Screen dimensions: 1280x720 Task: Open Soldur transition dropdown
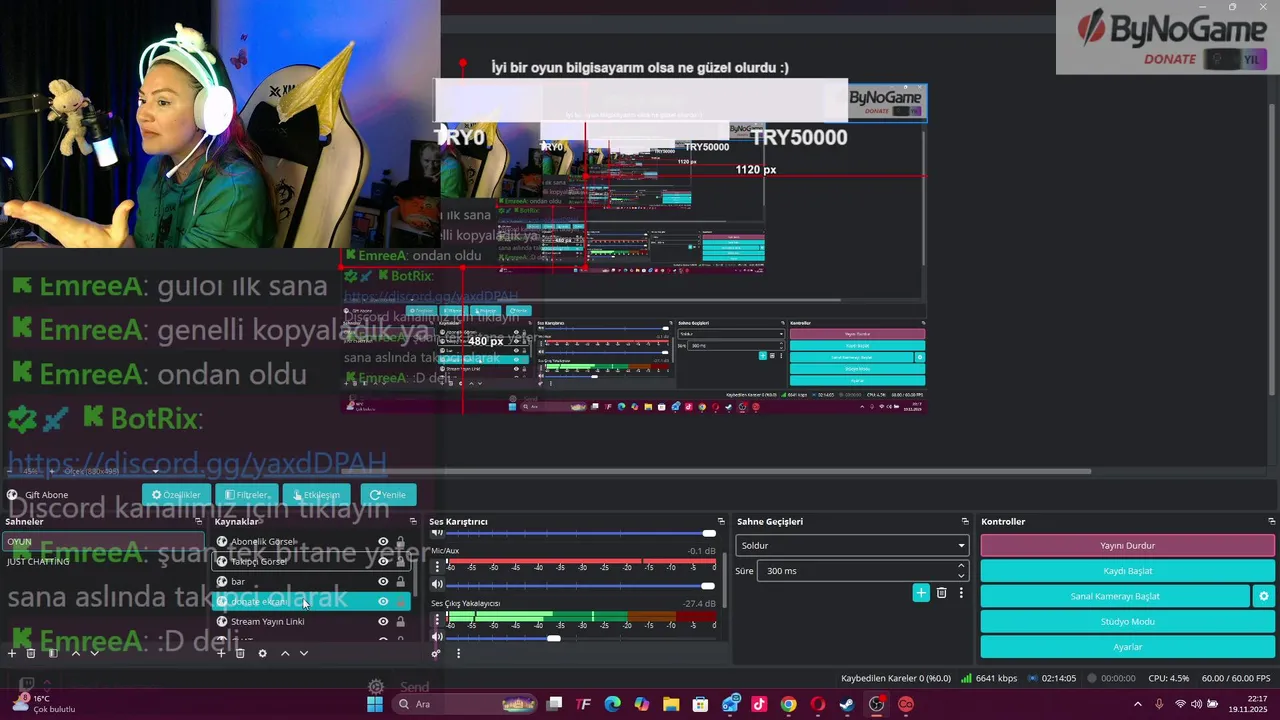(852, 546)
